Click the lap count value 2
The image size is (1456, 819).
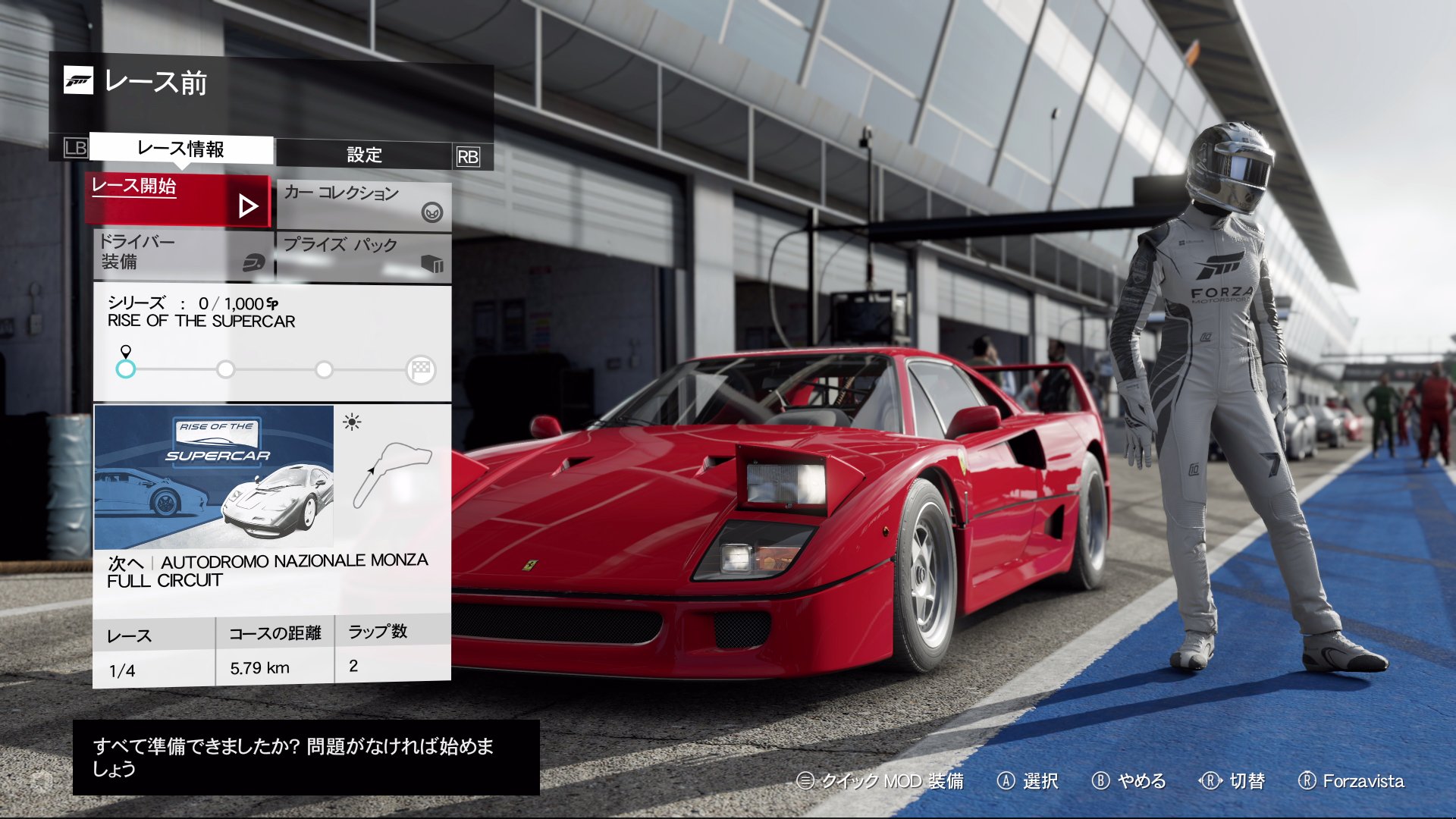point(353,666)
